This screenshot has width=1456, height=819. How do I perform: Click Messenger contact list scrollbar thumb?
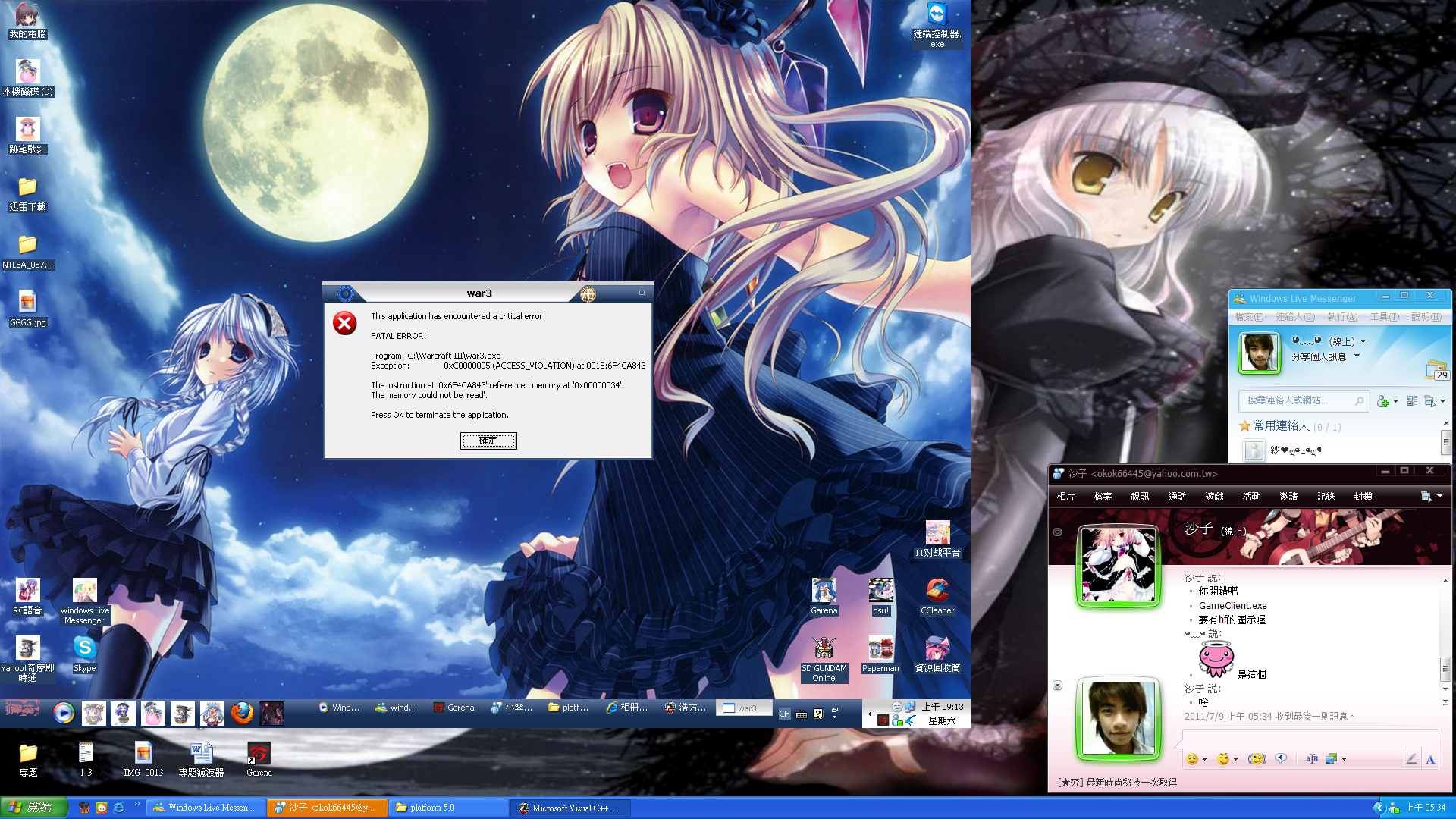click(1445, 441)
